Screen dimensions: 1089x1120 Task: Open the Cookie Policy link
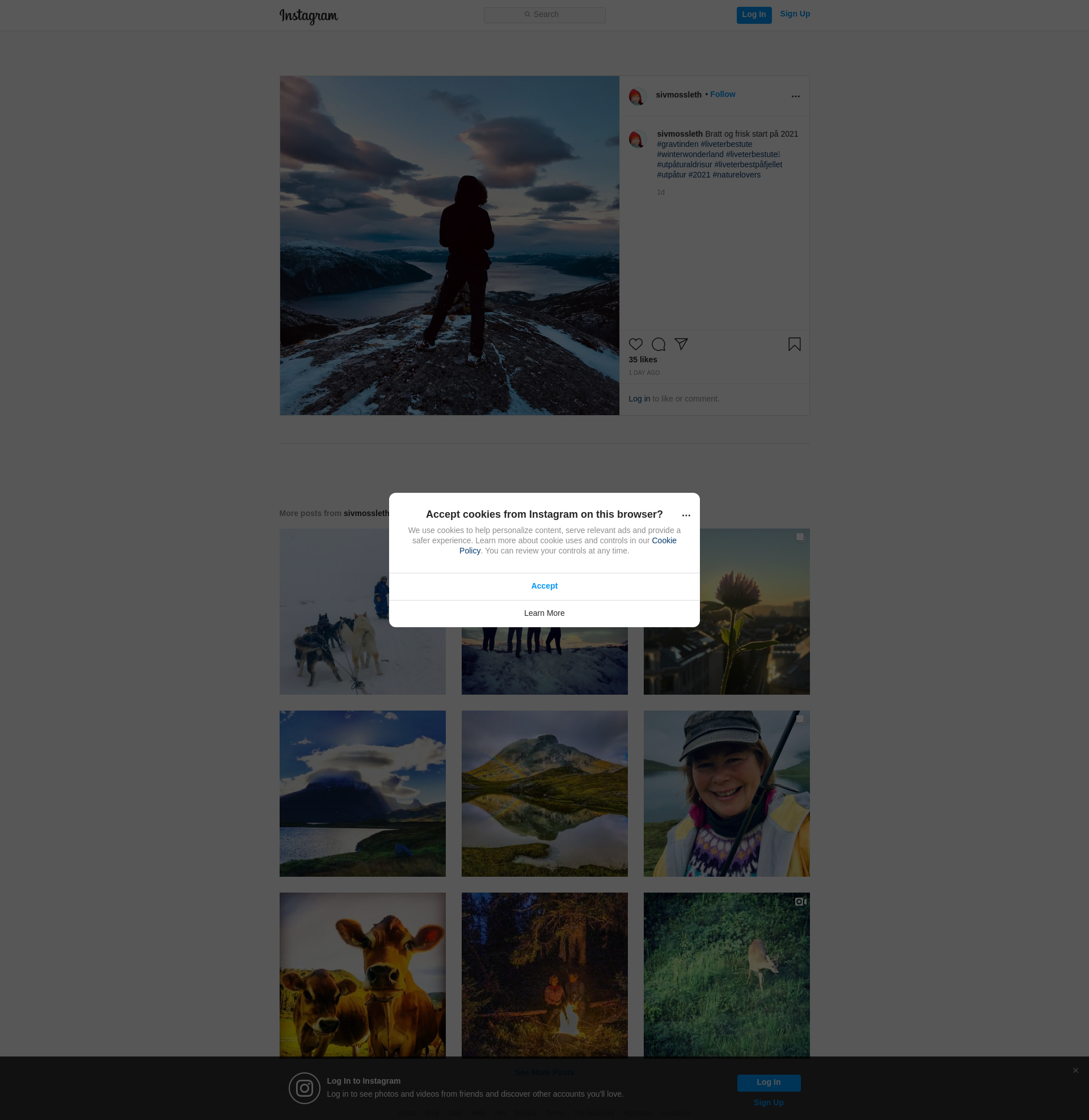point(664,540)
